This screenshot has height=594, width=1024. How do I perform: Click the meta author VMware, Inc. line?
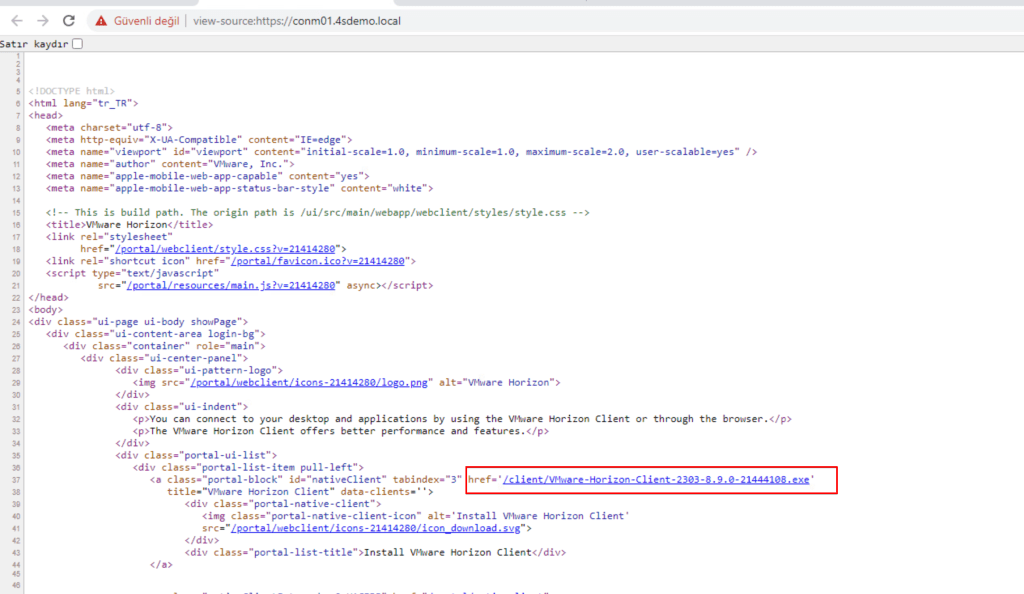click(x=171, y=163)
